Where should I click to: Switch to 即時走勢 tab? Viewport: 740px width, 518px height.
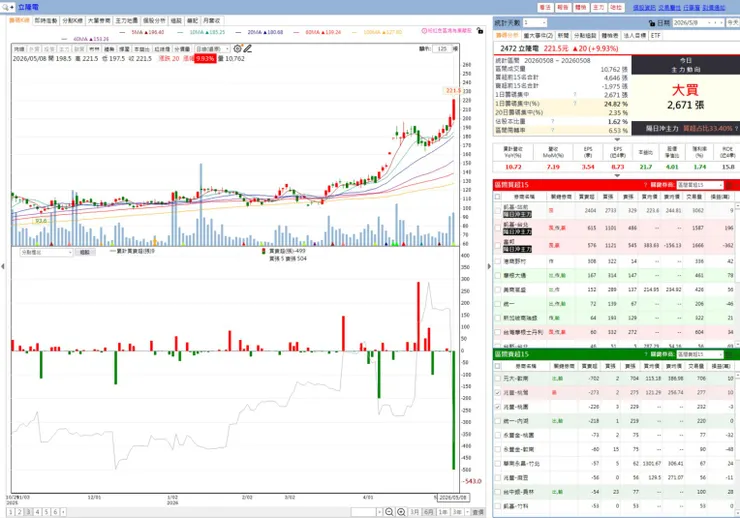[46, 21]
